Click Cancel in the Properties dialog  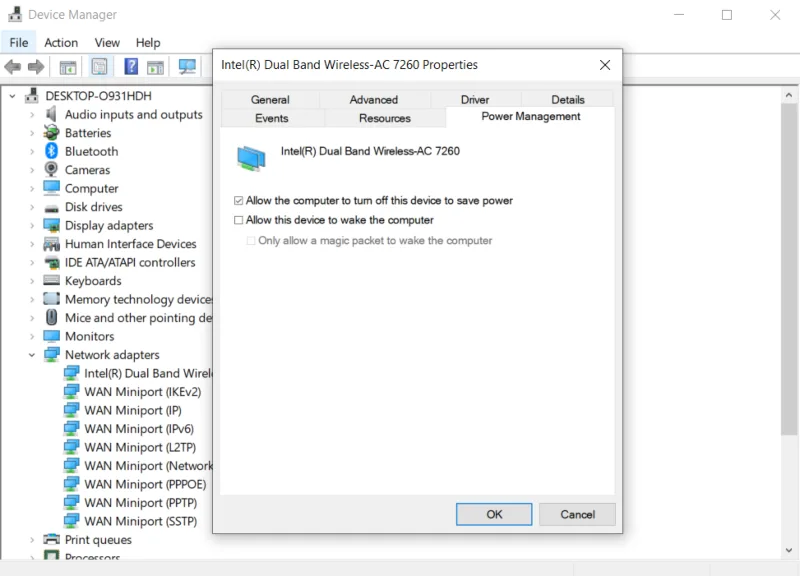point(578,514)
